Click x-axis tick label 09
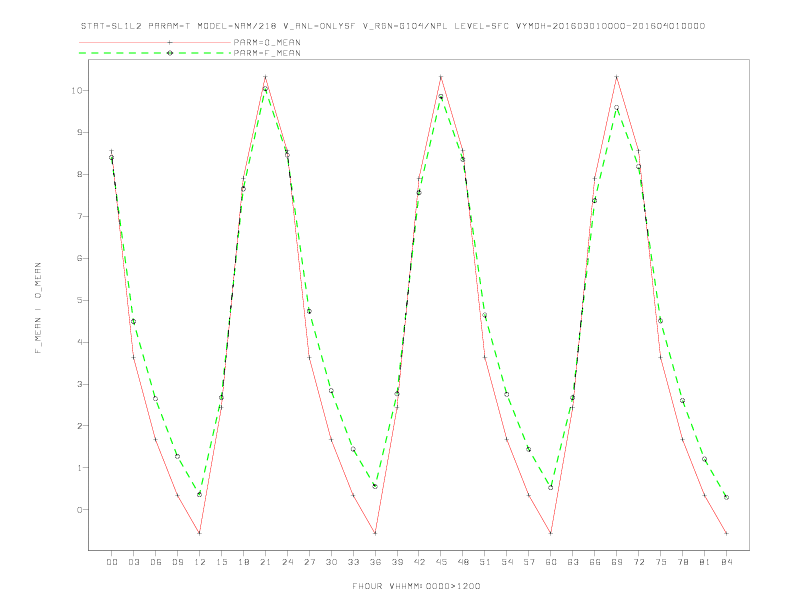Viewport: 792px width, 612px height. (x=177, y=562)
